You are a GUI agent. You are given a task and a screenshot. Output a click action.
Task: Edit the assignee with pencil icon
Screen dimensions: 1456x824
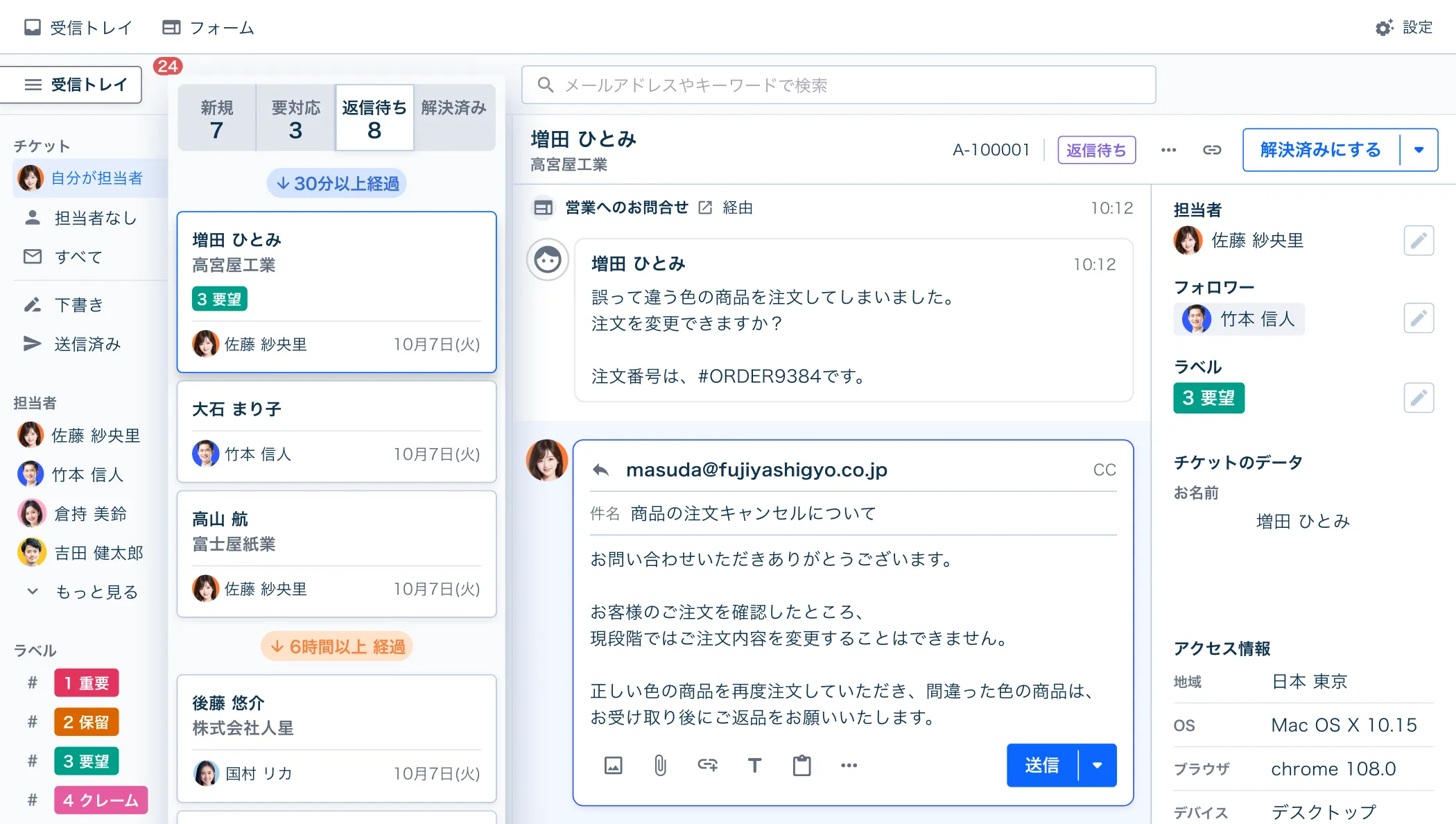point(1419,241)
